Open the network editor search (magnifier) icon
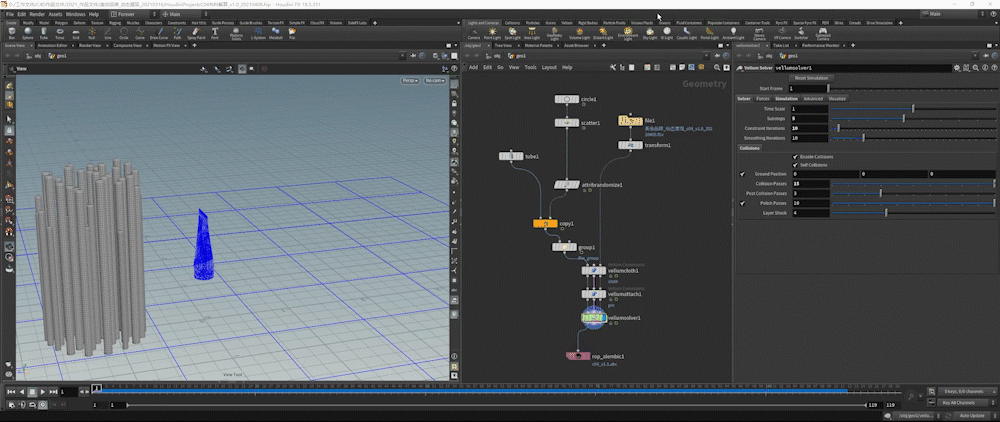The image size is (1000, 422). point(717,67)
